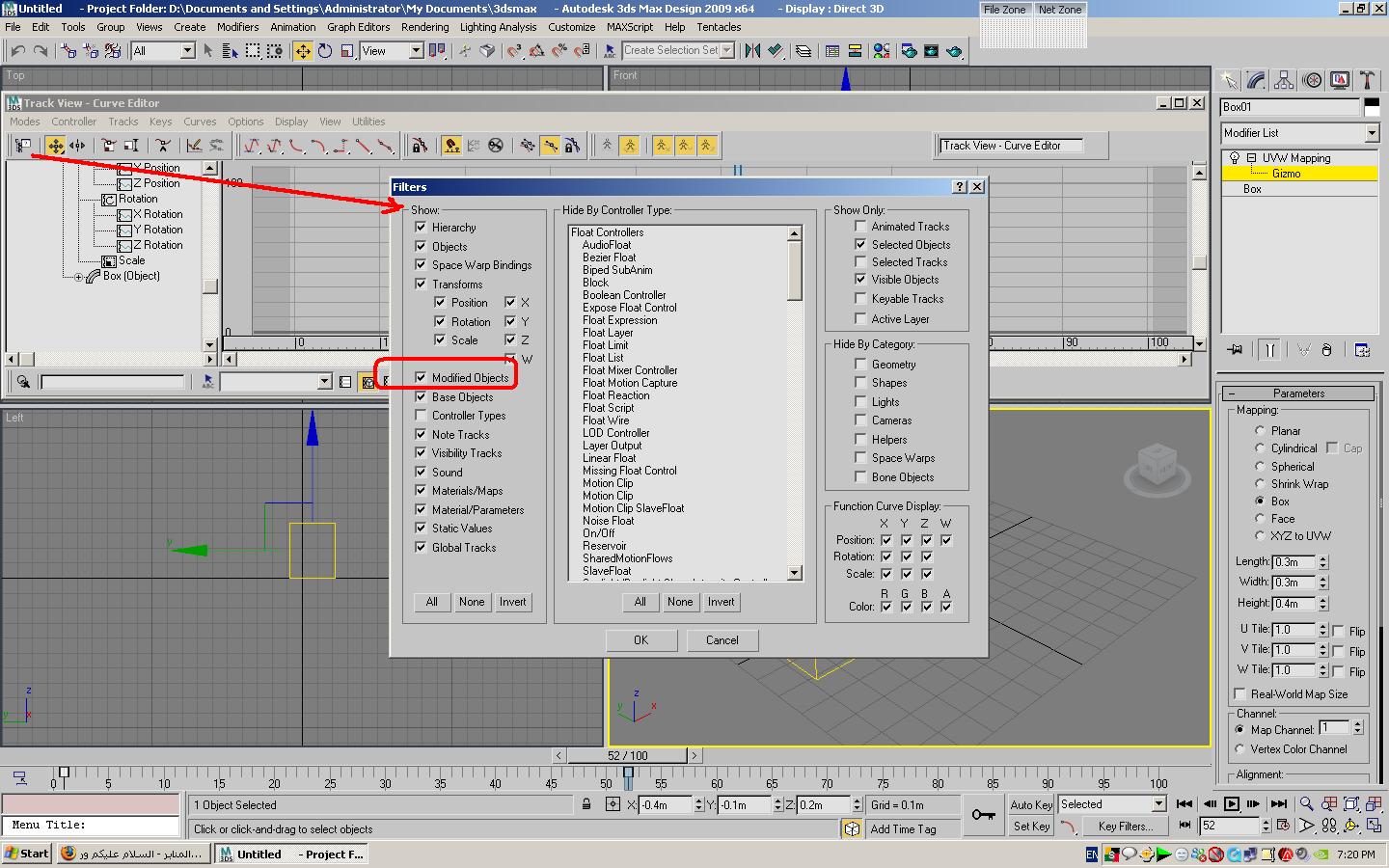This screenshot has width=1389, height=868.
Task: Click the Play Animation button
Action: click(1232, 803)
